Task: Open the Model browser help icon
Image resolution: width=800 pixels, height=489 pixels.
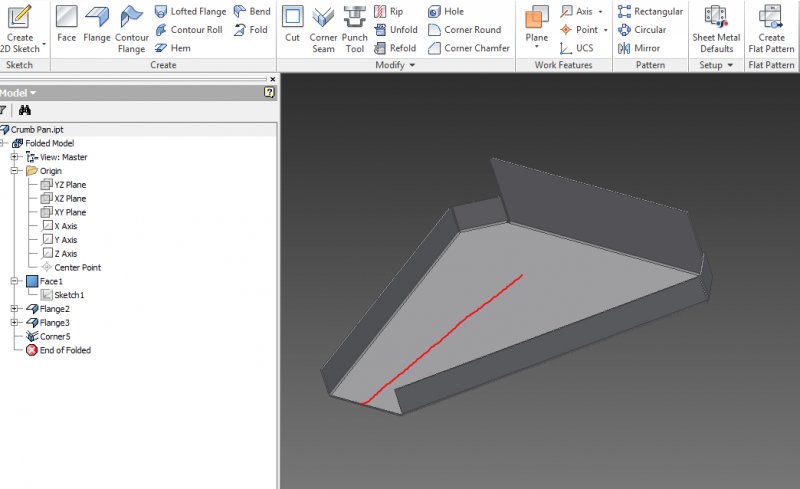Action: pyautogui.click(x=269, y=92)
